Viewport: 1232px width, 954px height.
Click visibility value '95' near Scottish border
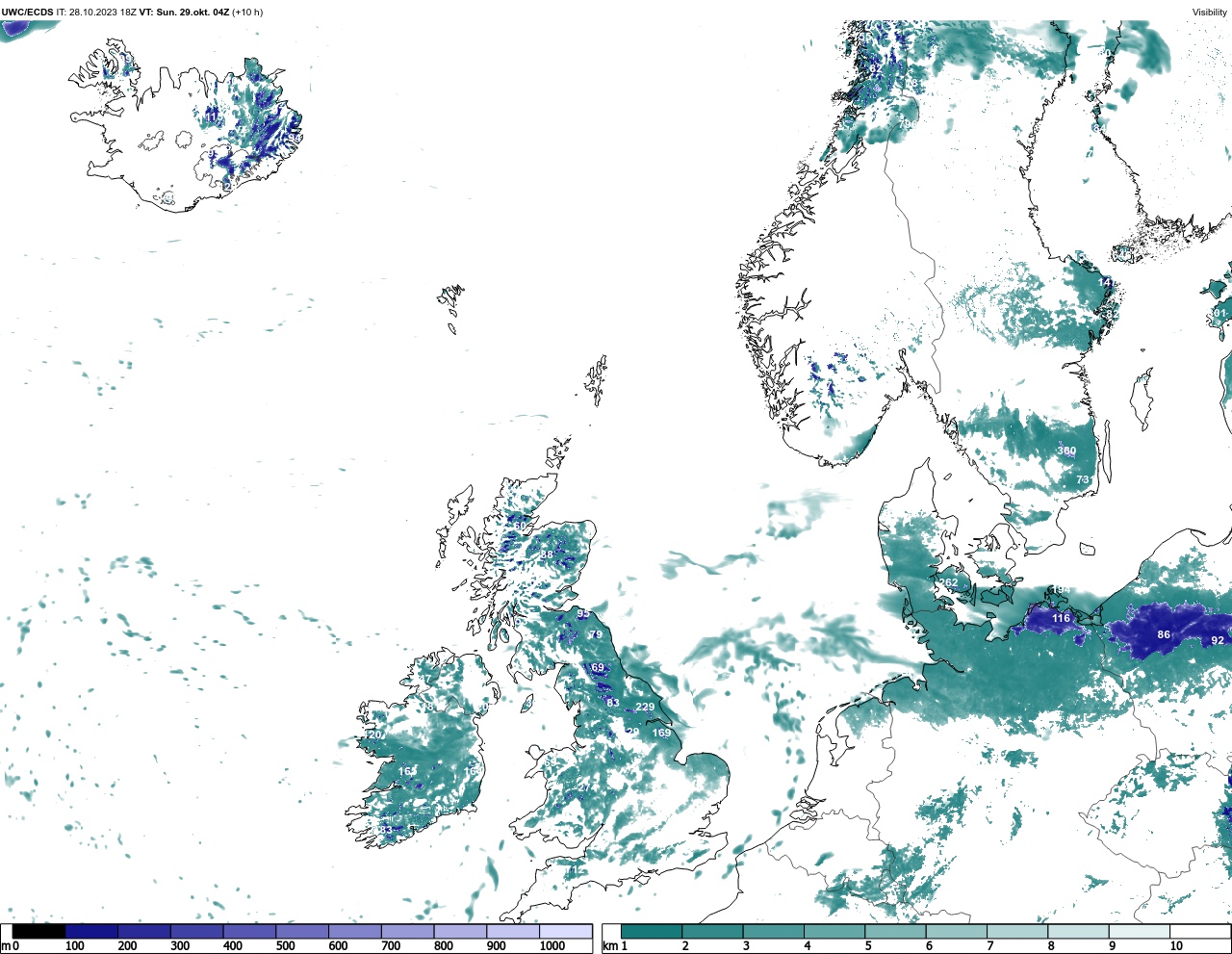583,613
